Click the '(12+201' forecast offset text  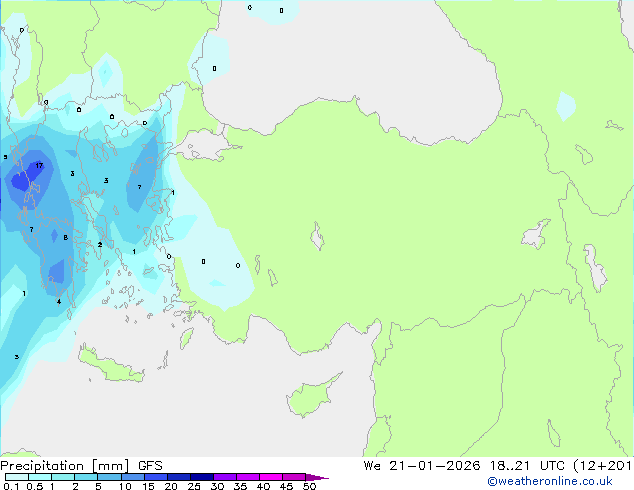[602, 466]
